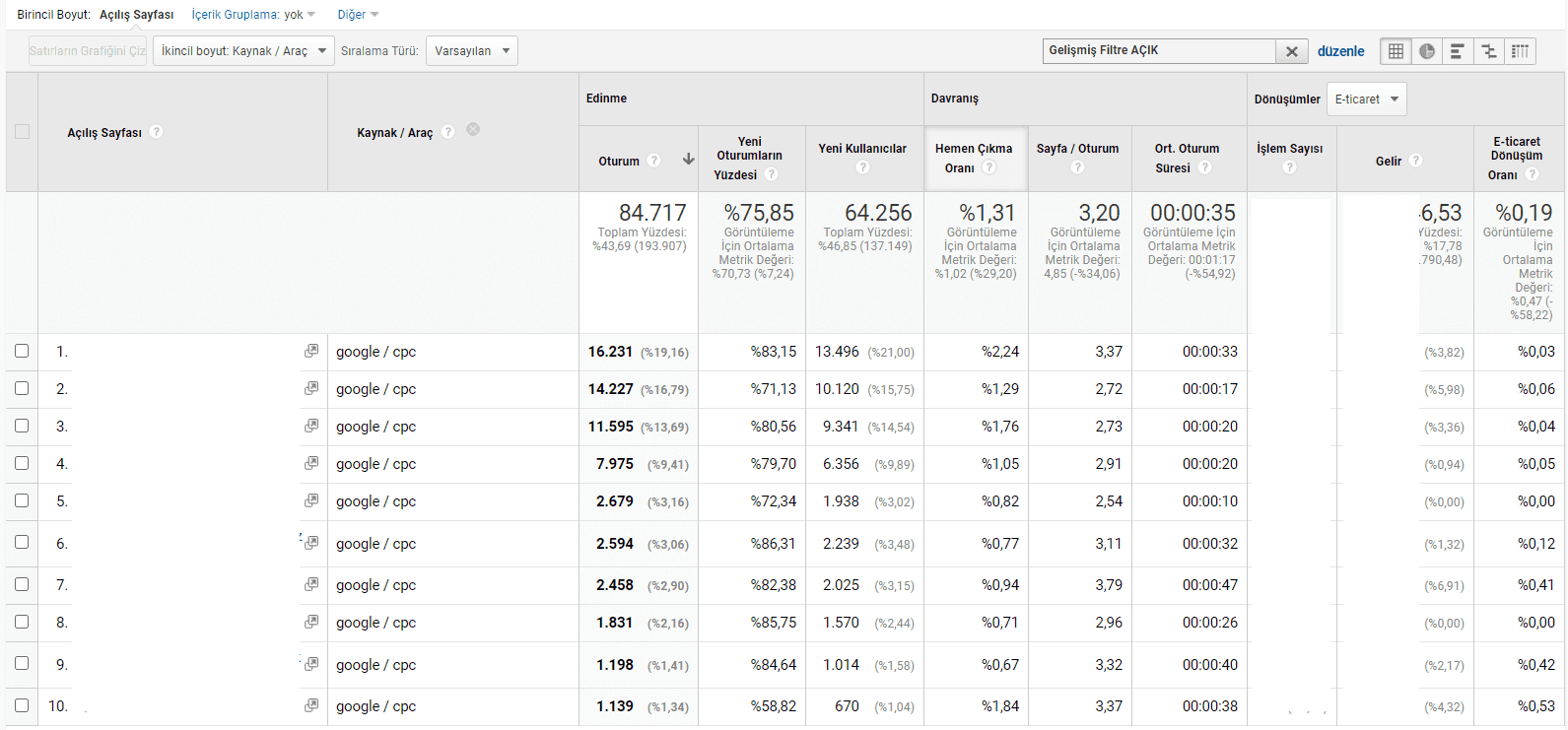Click the Gelişmiş Filtre AÇIK search field

[1159, 51]
